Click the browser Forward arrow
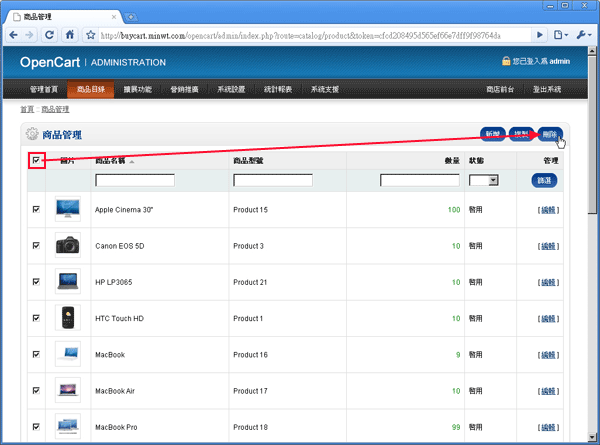 [x=29, y=35]
